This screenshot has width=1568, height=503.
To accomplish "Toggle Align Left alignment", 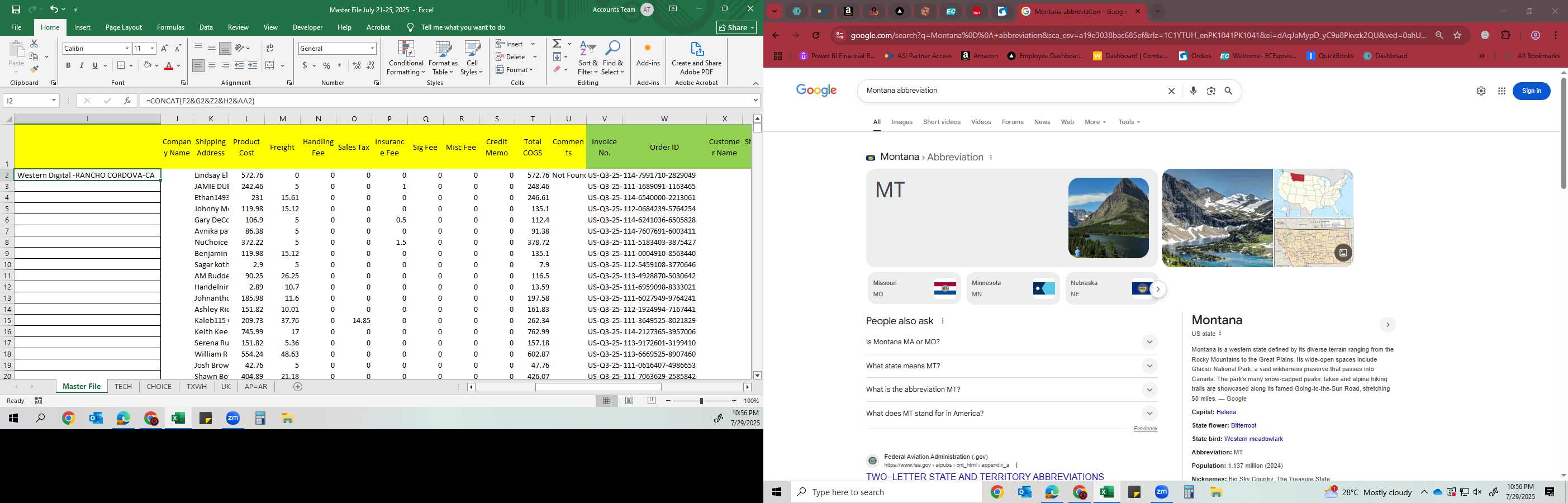I will [x=198, y=65].
